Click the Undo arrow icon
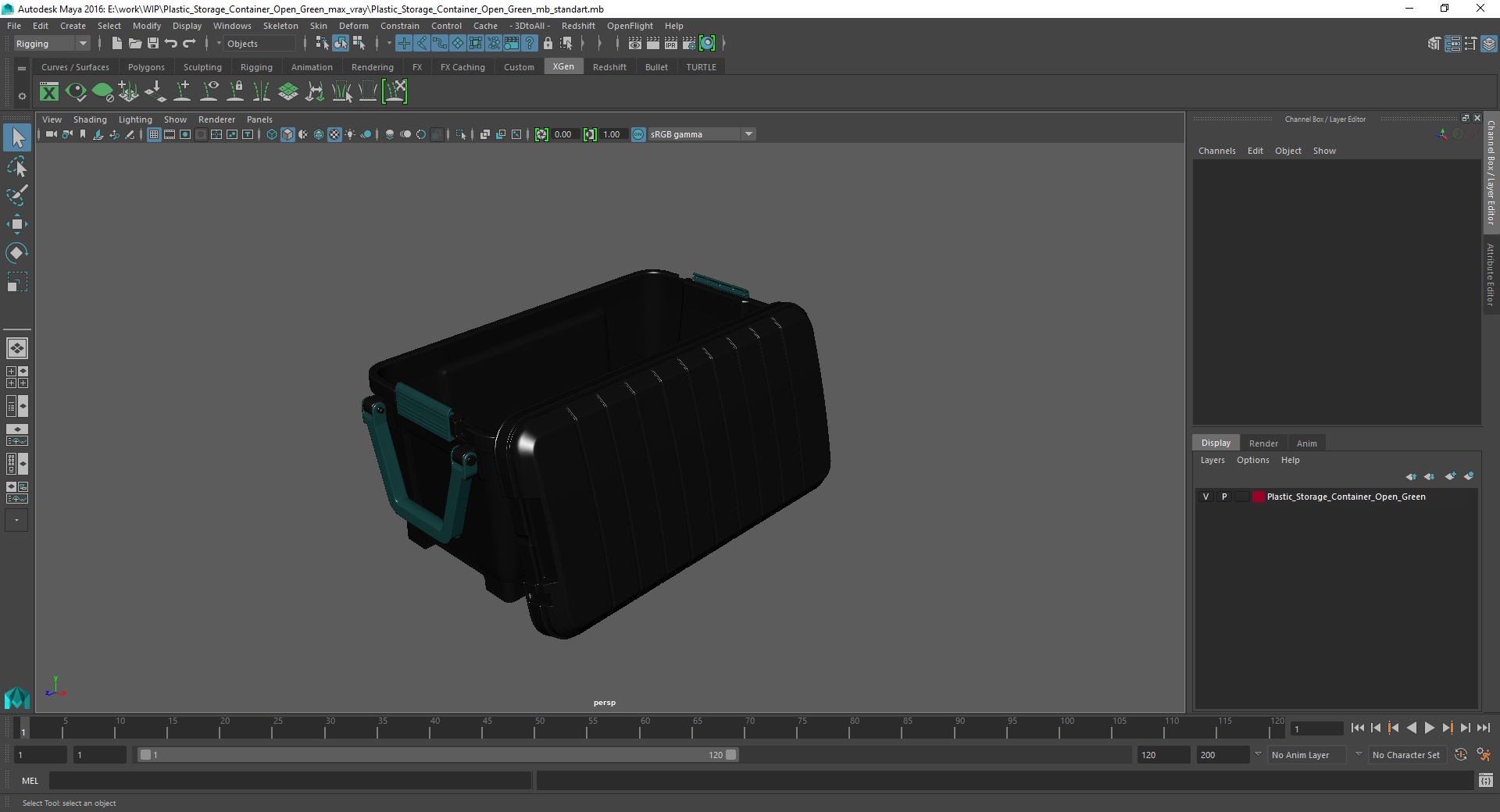This screenshot has width=1500, height=812. click(170, 44)
